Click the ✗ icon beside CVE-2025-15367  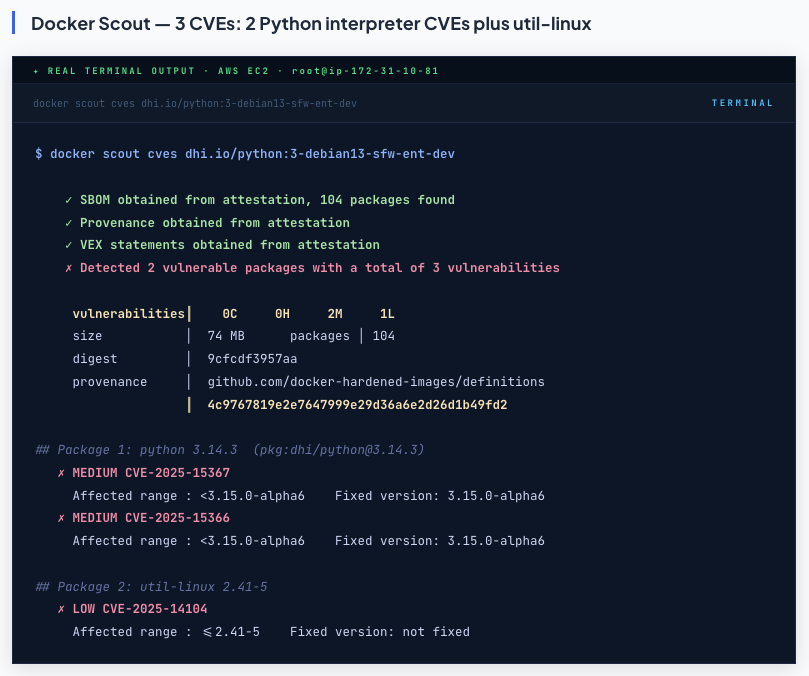pos(59,472)
